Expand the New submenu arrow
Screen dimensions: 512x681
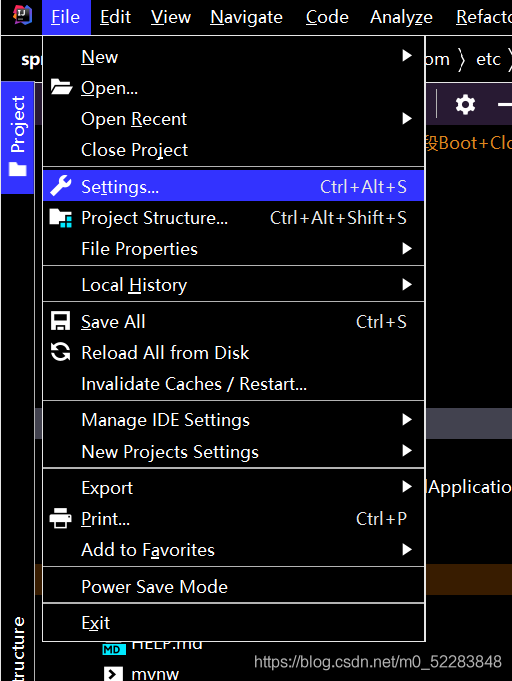[x=407, y=56]
